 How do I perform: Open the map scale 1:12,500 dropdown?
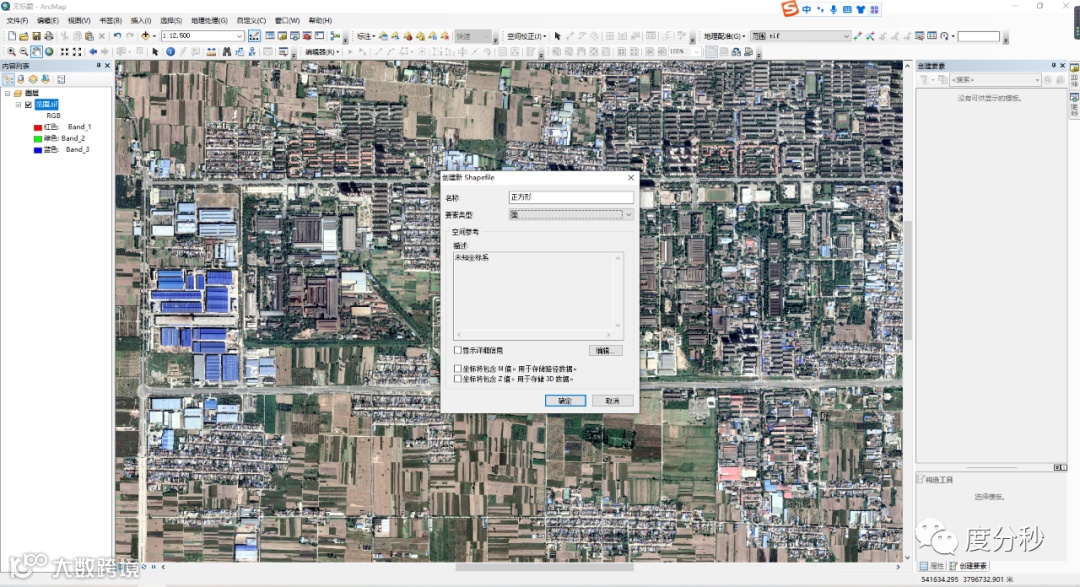point(239,36)
